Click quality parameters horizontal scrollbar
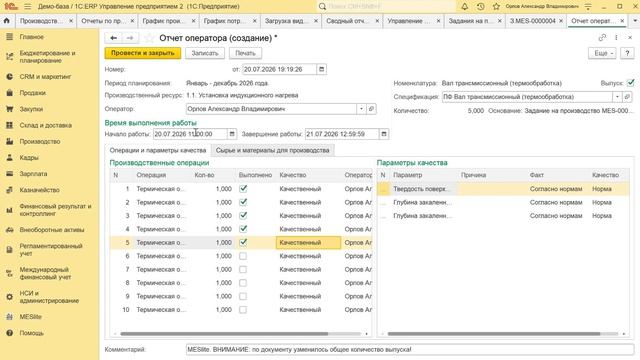The height and width of the screenshot is (360, 640). point(493,334)
